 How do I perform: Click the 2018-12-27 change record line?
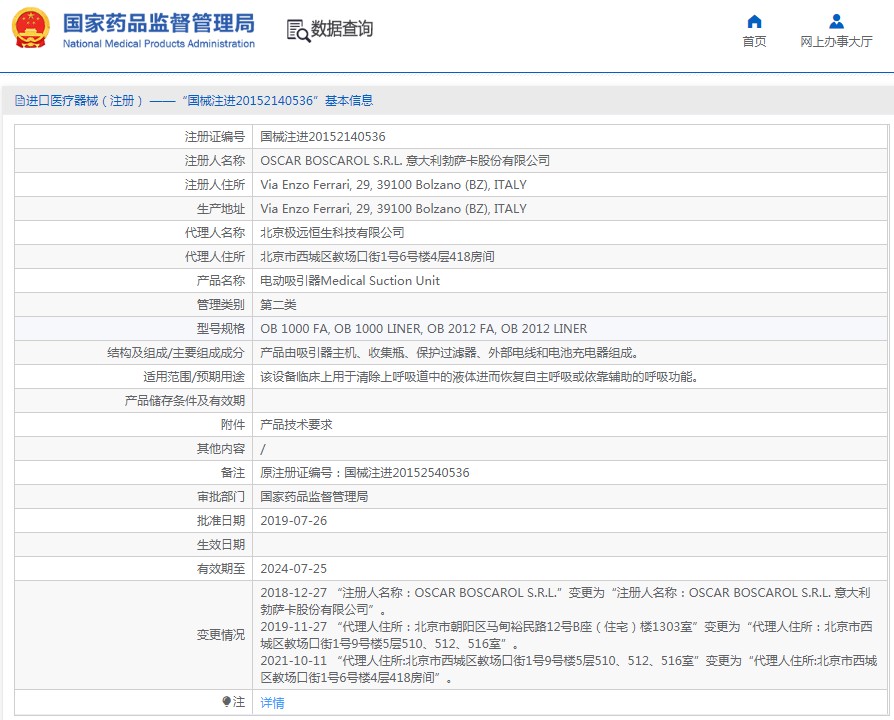pyautogui.click(x=566, y=601)
